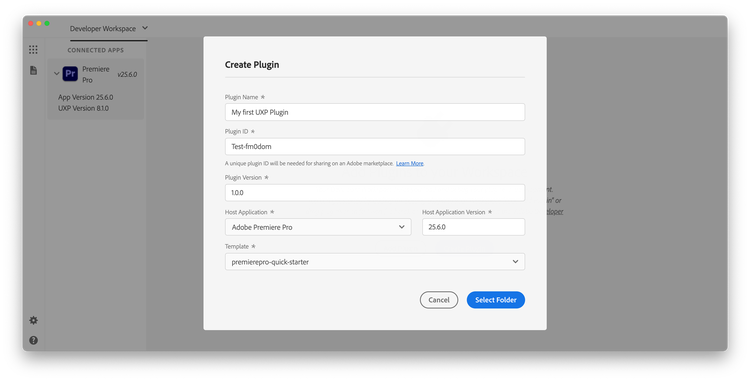Click the App Version 25.6.0 text
The width and height of the screenshot is (750, 381).
[x=86, y=97]
